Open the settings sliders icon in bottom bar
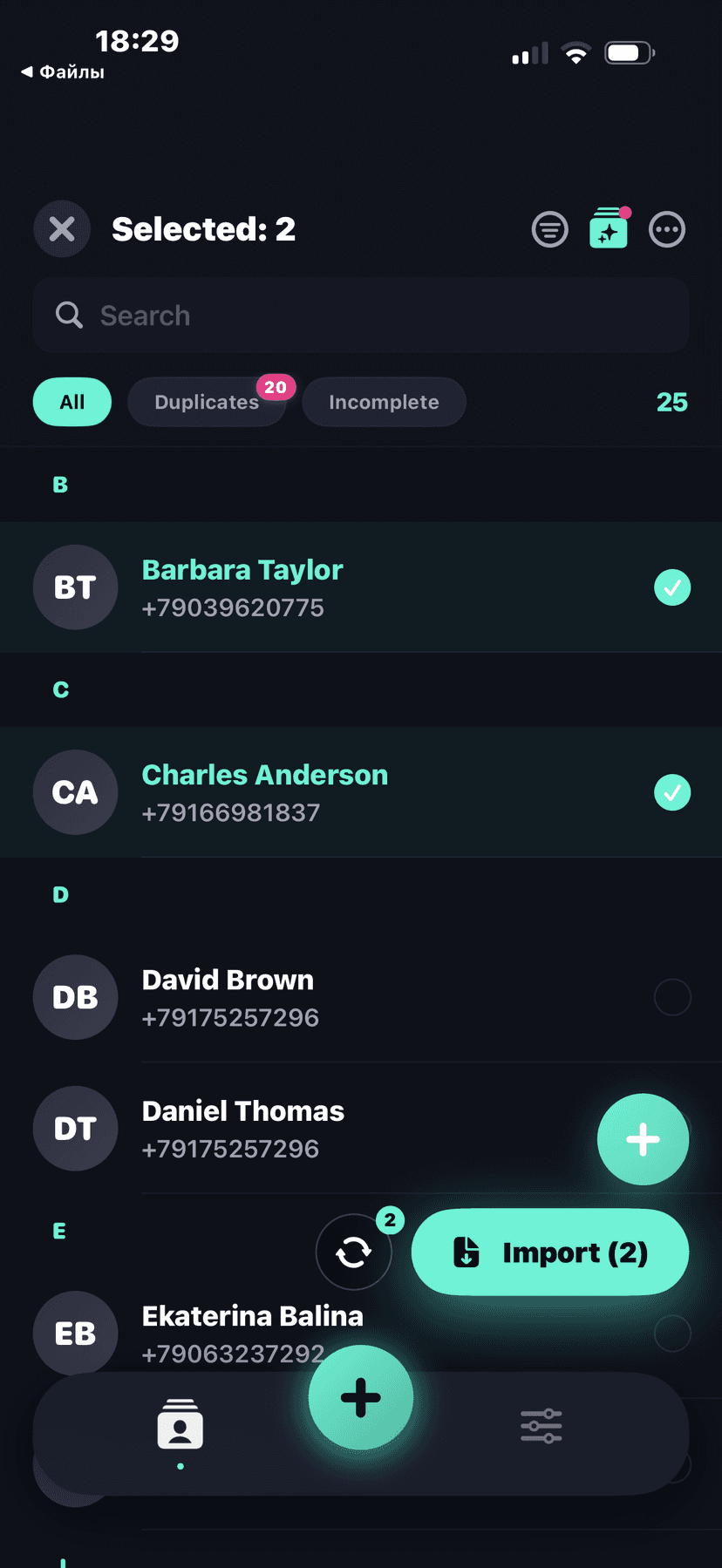Screen dimensions: 722x1568 [x=541, y=1426]
